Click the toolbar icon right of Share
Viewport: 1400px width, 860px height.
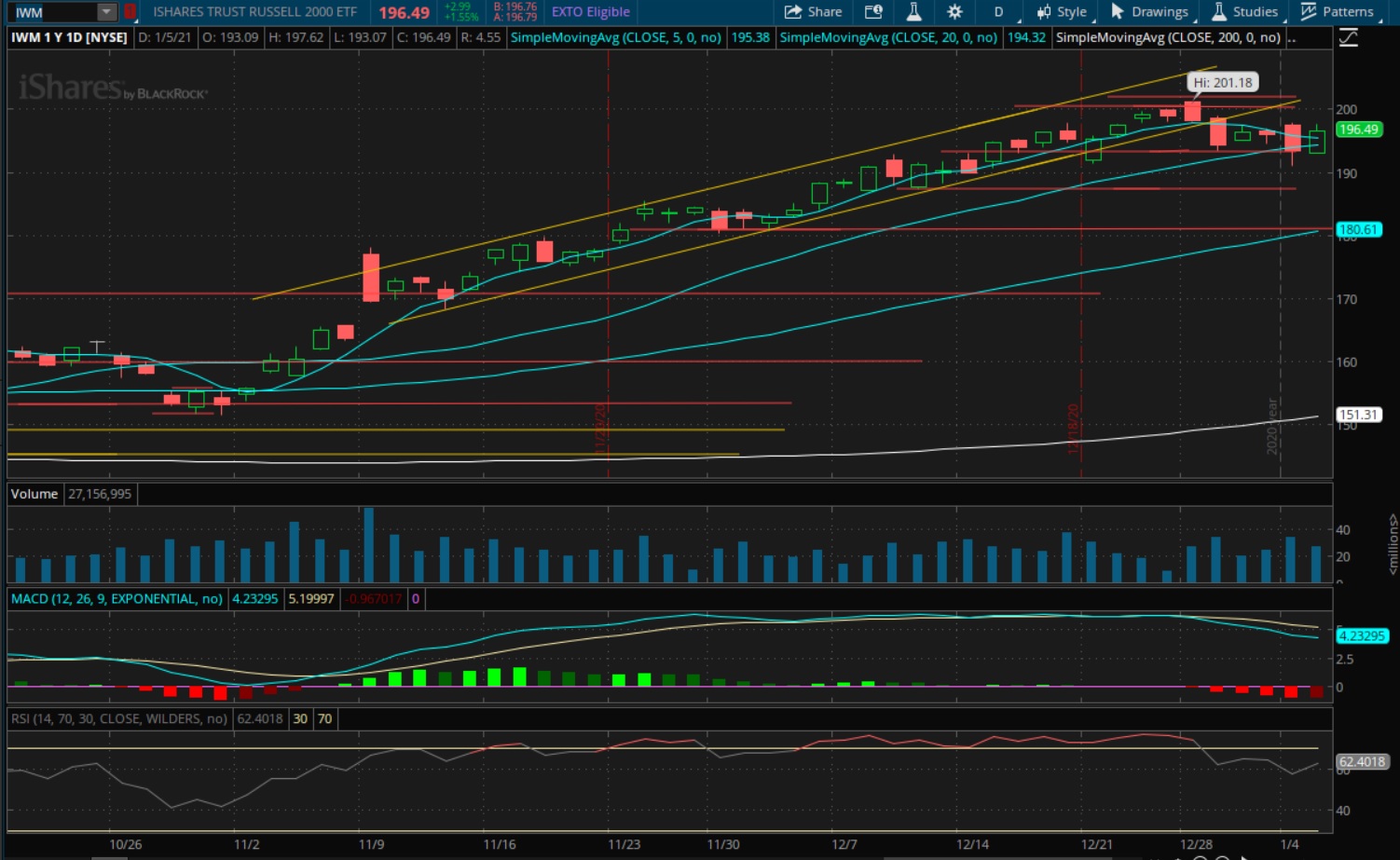(873, 12)
